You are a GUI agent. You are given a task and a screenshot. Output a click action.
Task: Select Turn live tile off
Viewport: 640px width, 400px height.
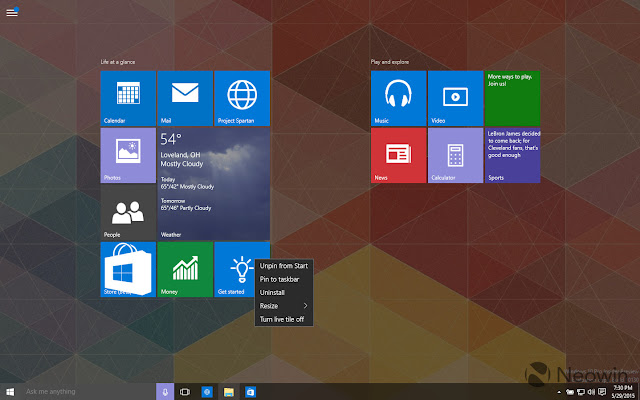284,319
